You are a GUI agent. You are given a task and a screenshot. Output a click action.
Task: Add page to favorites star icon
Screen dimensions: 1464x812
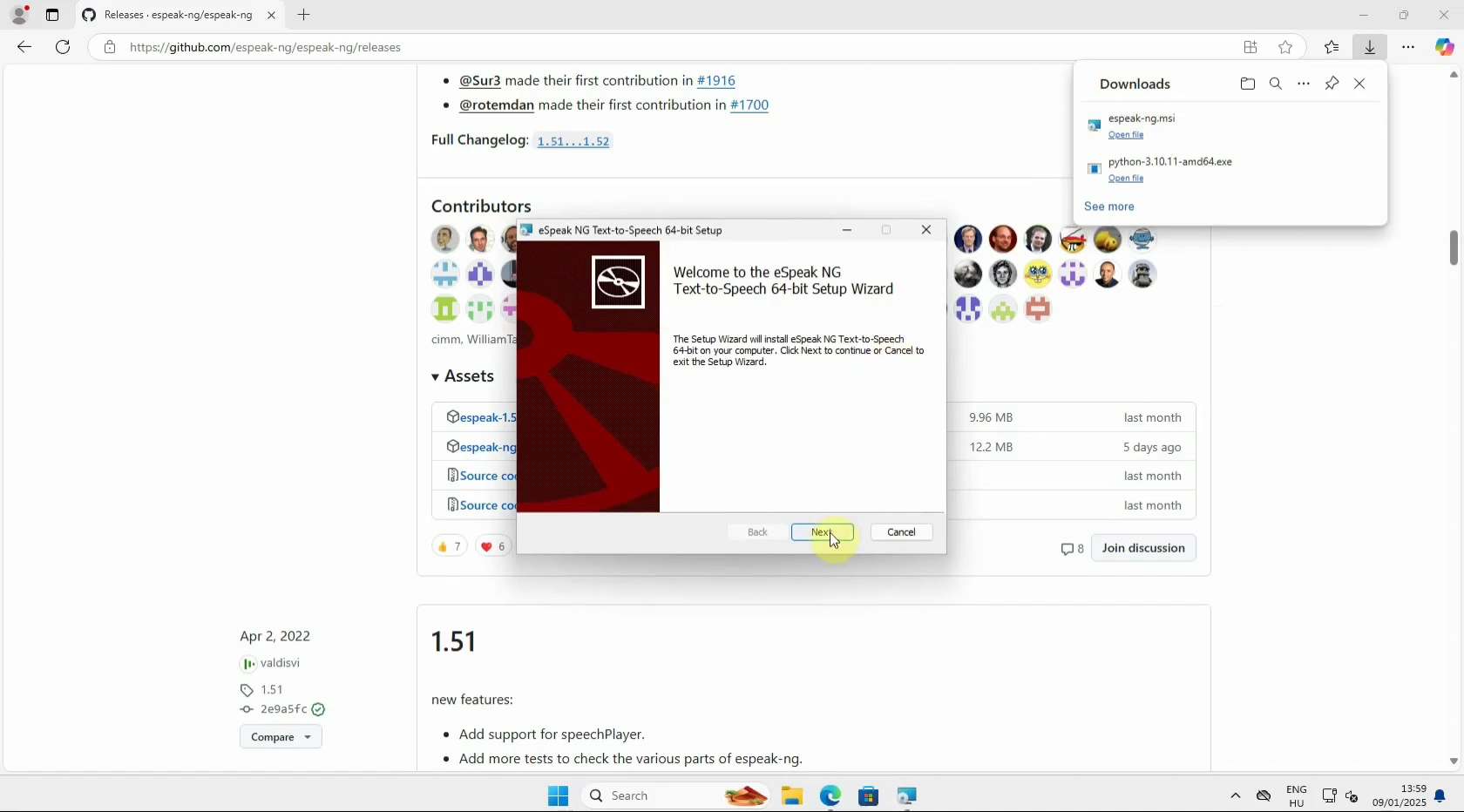pyautogui.click(x=1285, y=47)
